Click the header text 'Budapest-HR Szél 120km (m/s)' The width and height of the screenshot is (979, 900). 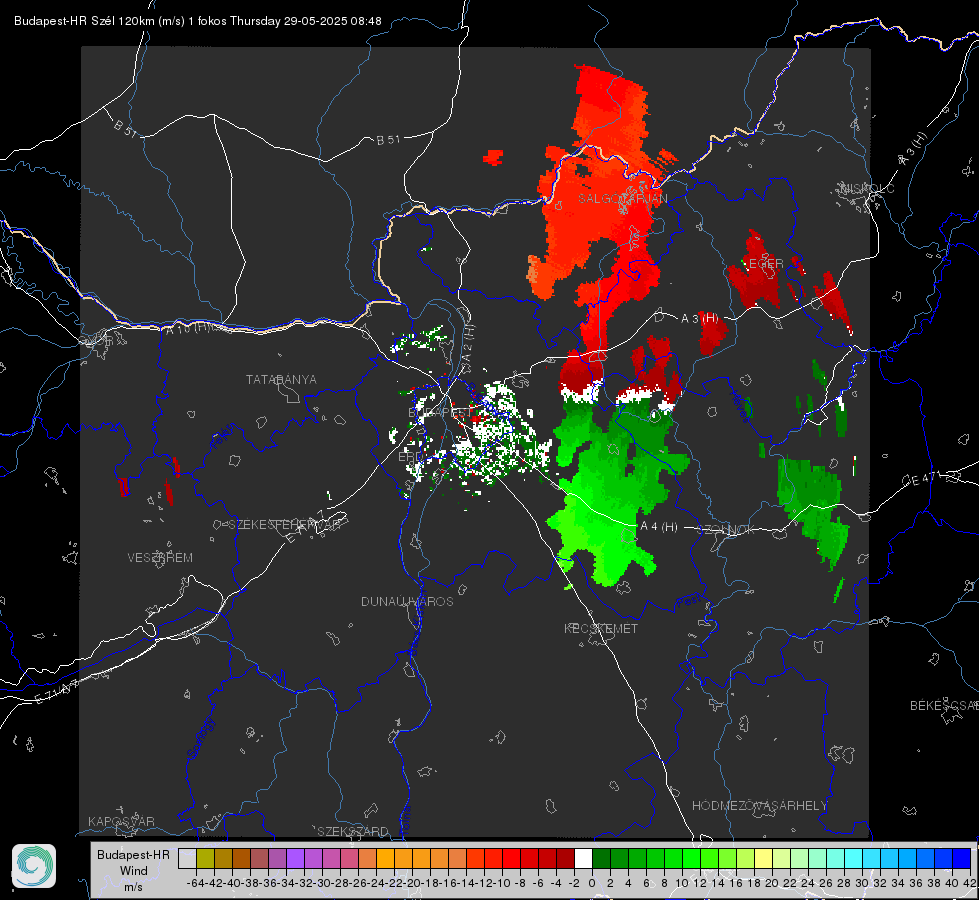[x=99, y=21]
